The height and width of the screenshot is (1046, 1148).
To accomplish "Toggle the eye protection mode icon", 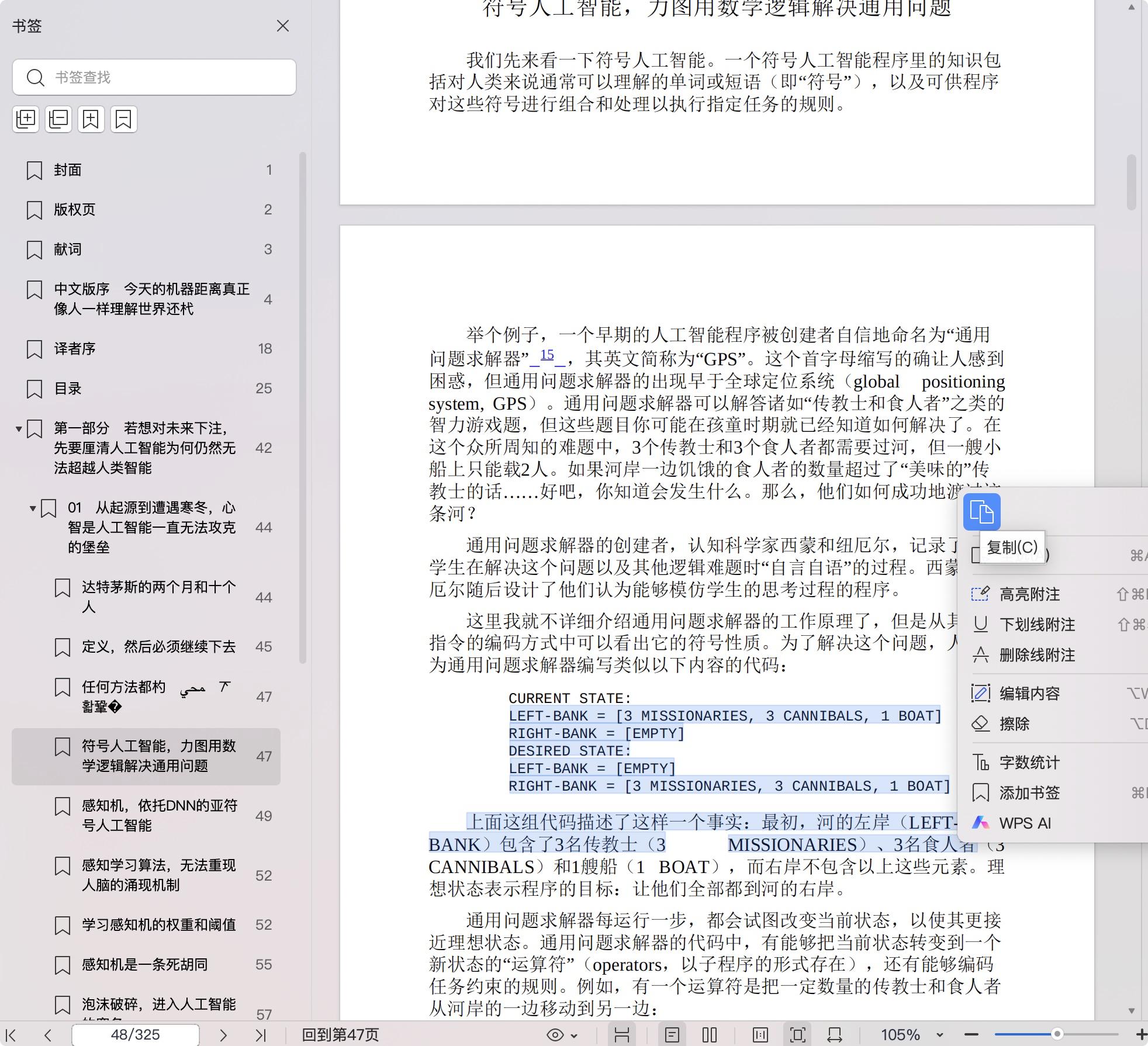I will (555, 1035).
